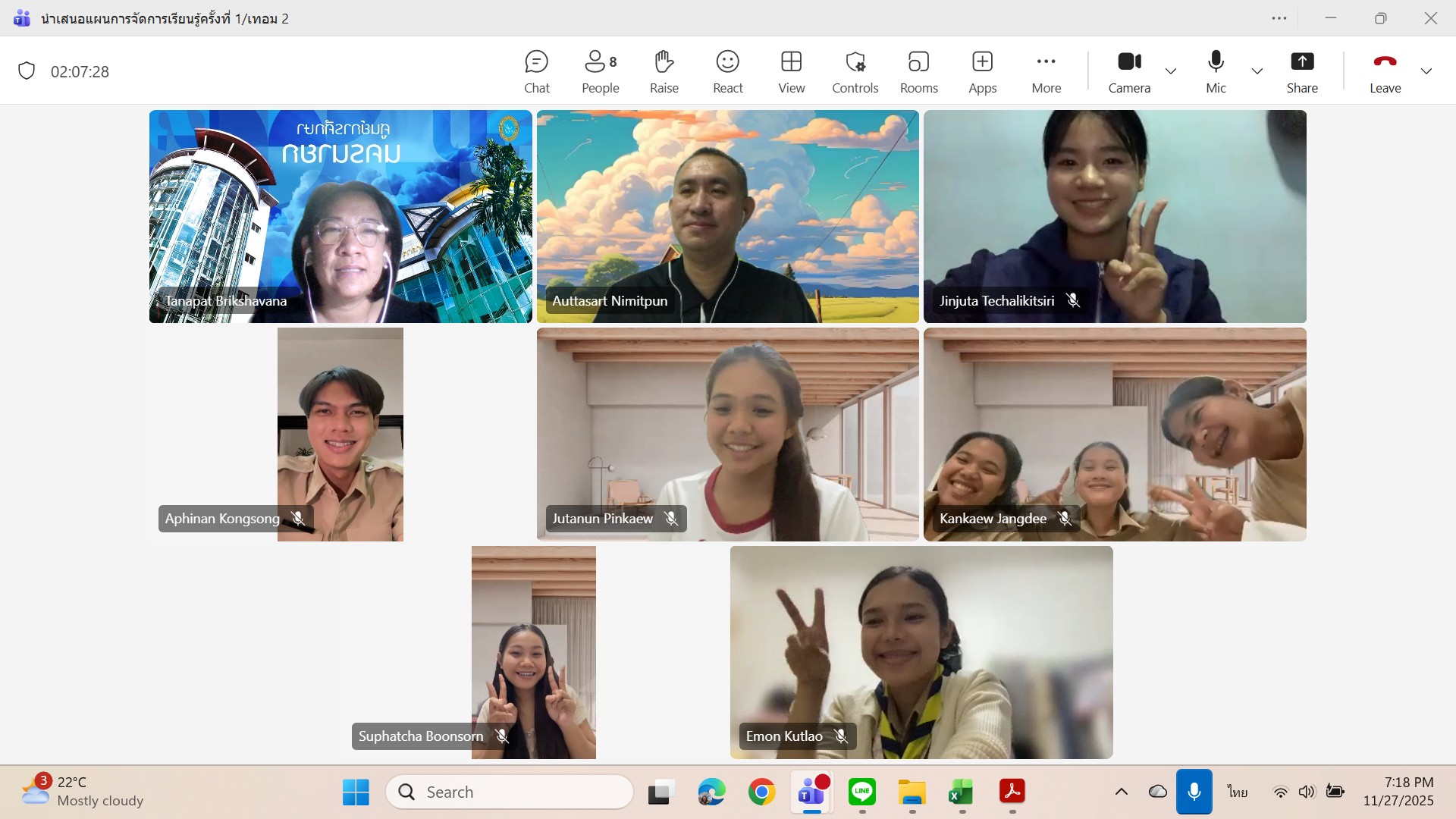Viewport: 1456px width, 819px height.
Task: Click the Windows taskbar Search box
Action: (510, 792)
